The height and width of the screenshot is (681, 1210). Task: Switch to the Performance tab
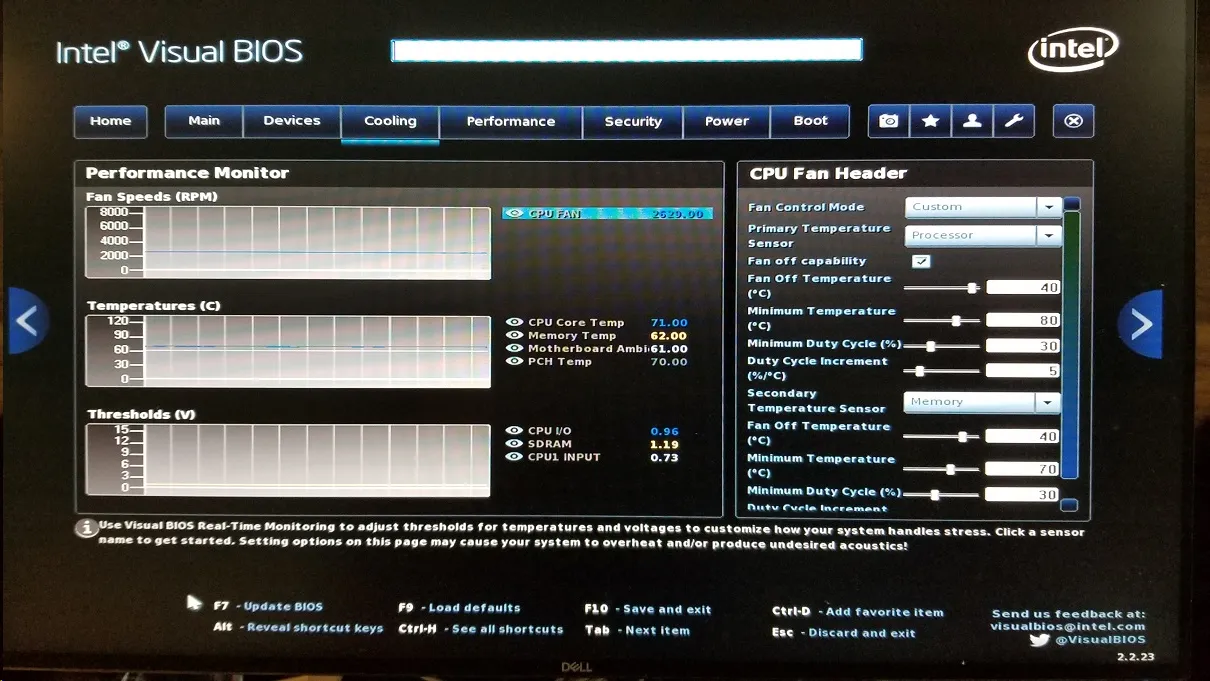tap(511, 121)
